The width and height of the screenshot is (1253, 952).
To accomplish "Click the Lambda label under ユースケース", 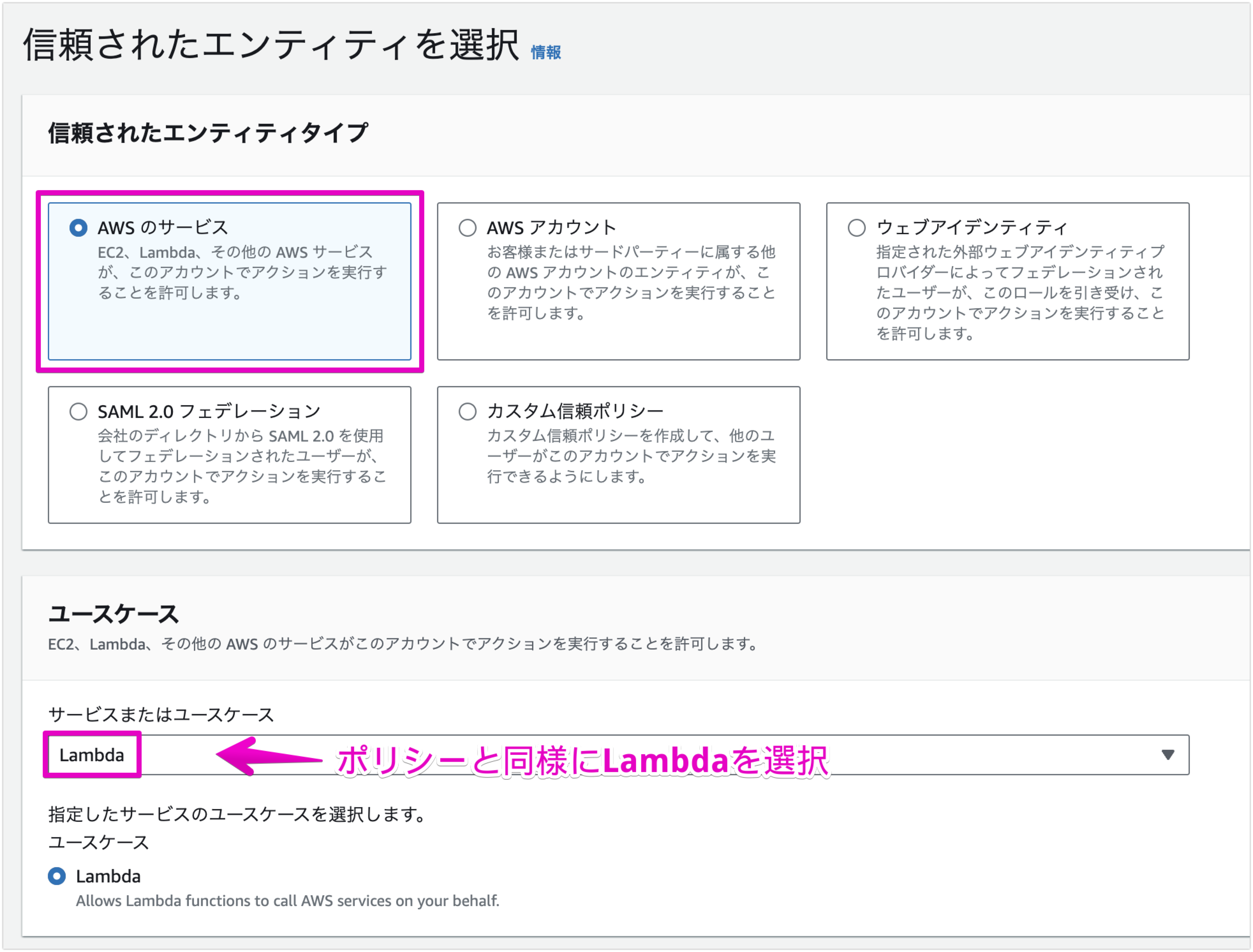I will pos(108,876).
